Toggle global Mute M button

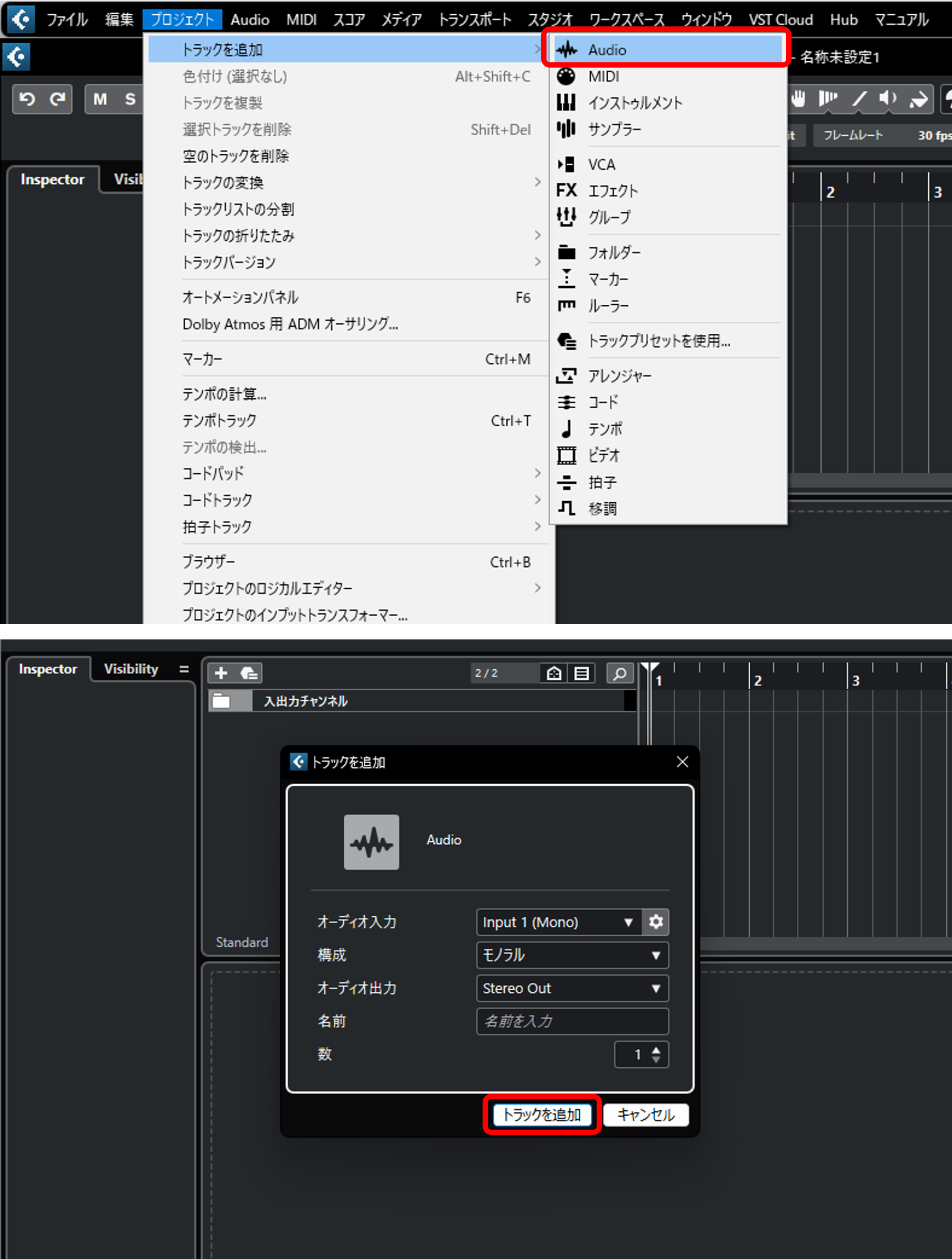point(101,99)
